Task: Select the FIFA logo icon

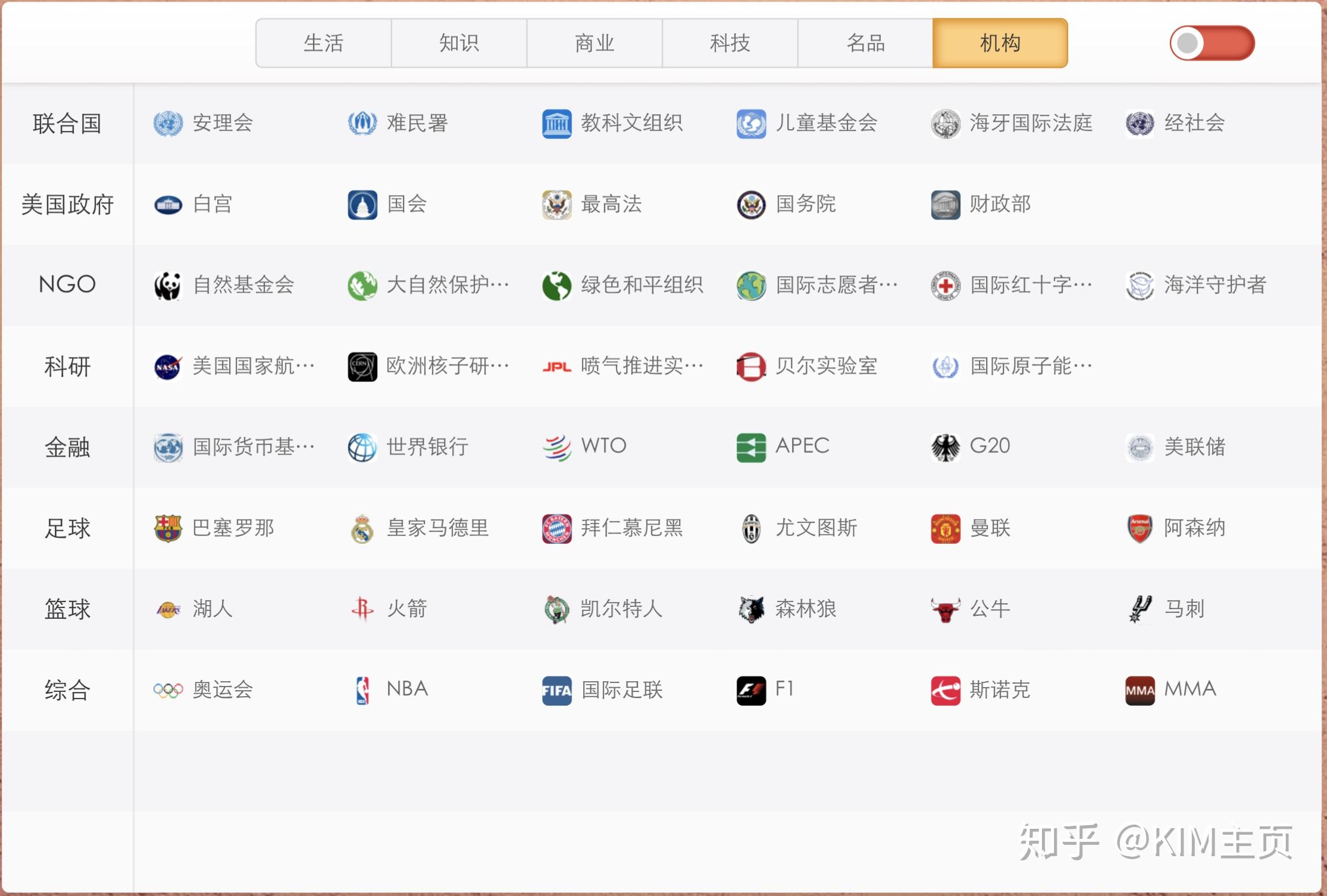Action: tap(557, 691)
